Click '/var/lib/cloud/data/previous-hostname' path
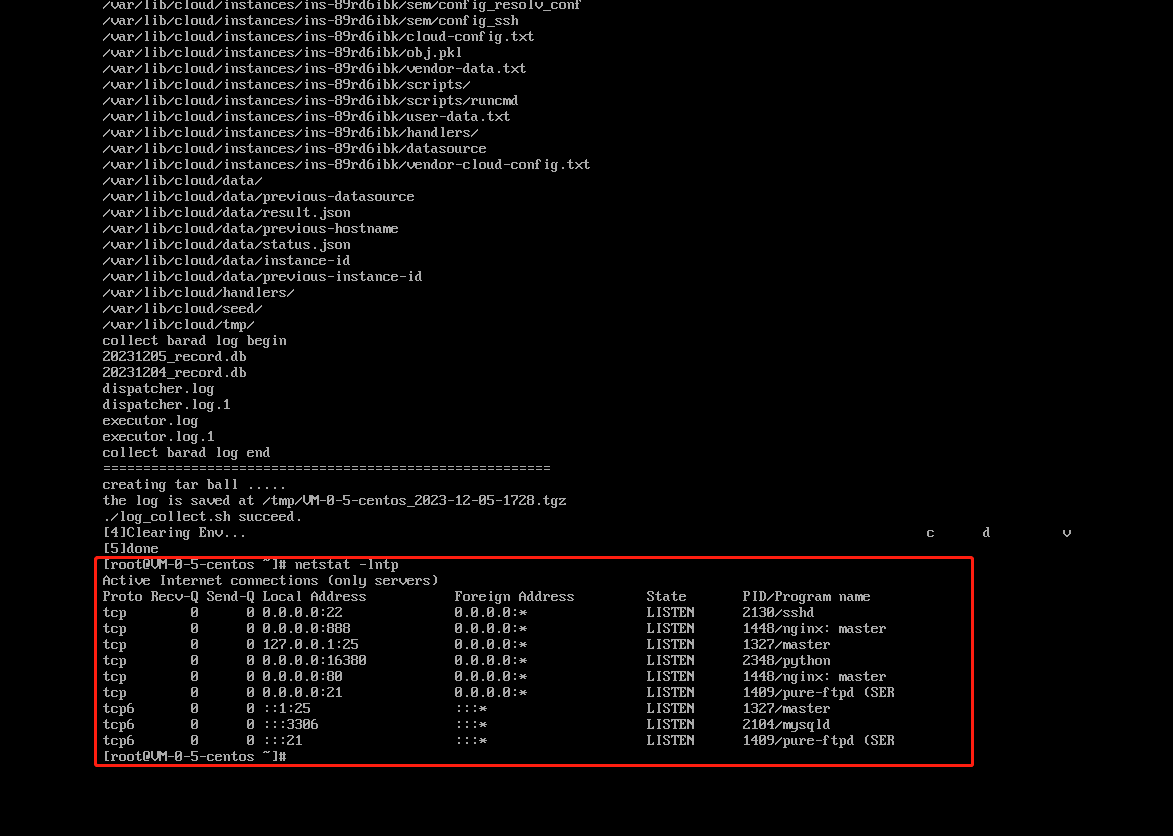Screen dimensions: 1173x836 tap(250, 229)
